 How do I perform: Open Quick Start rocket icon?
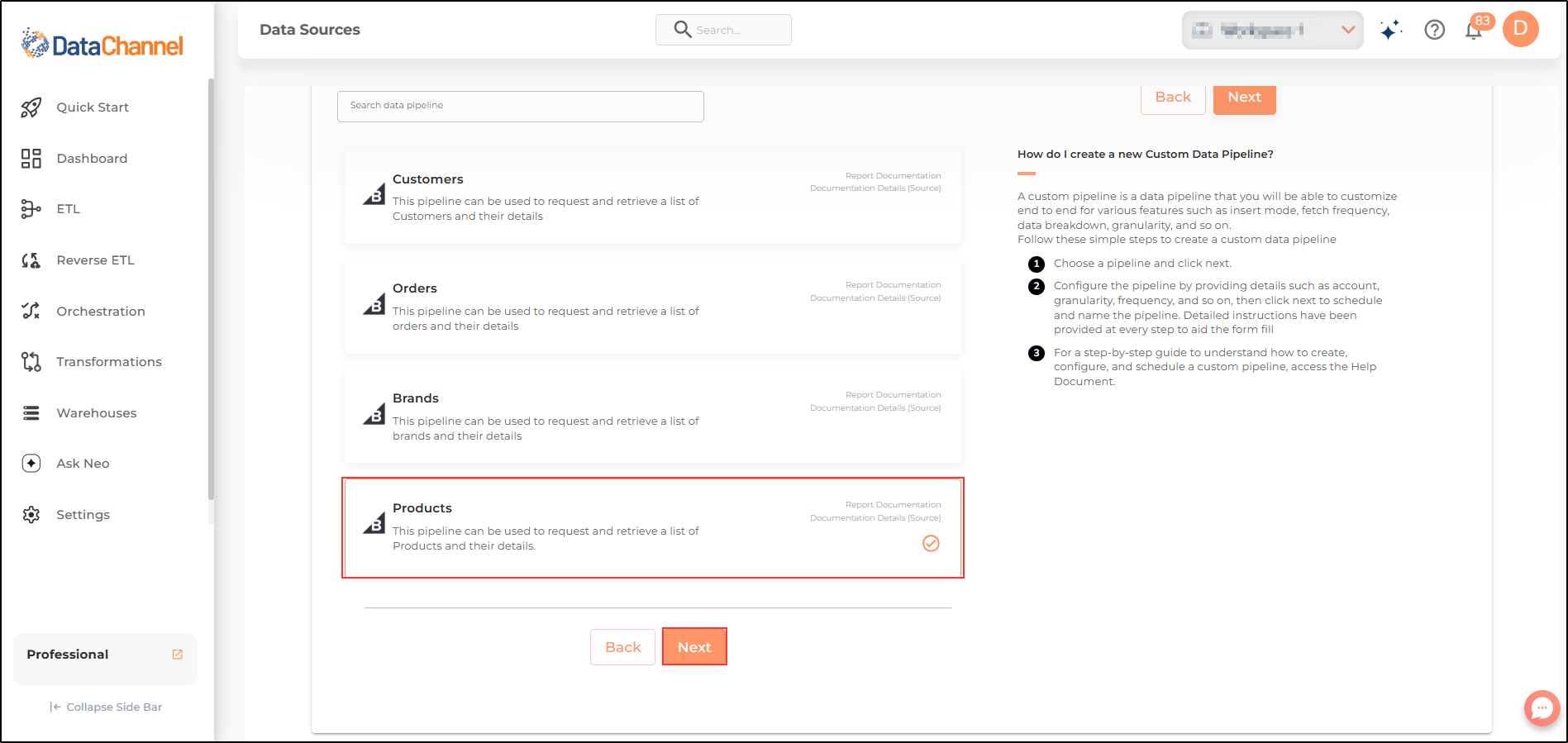(31, 107)
